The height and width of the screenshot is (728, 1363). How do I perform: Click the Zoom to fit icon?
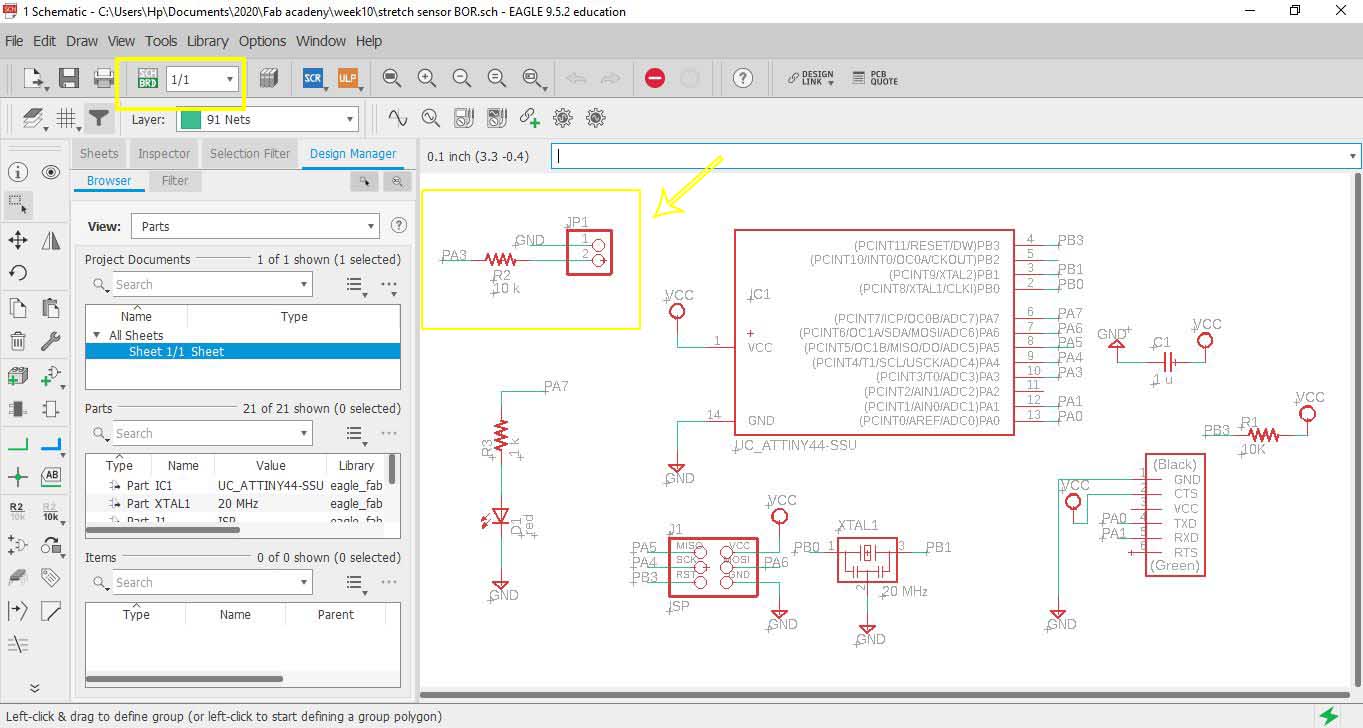coord(392,78)
